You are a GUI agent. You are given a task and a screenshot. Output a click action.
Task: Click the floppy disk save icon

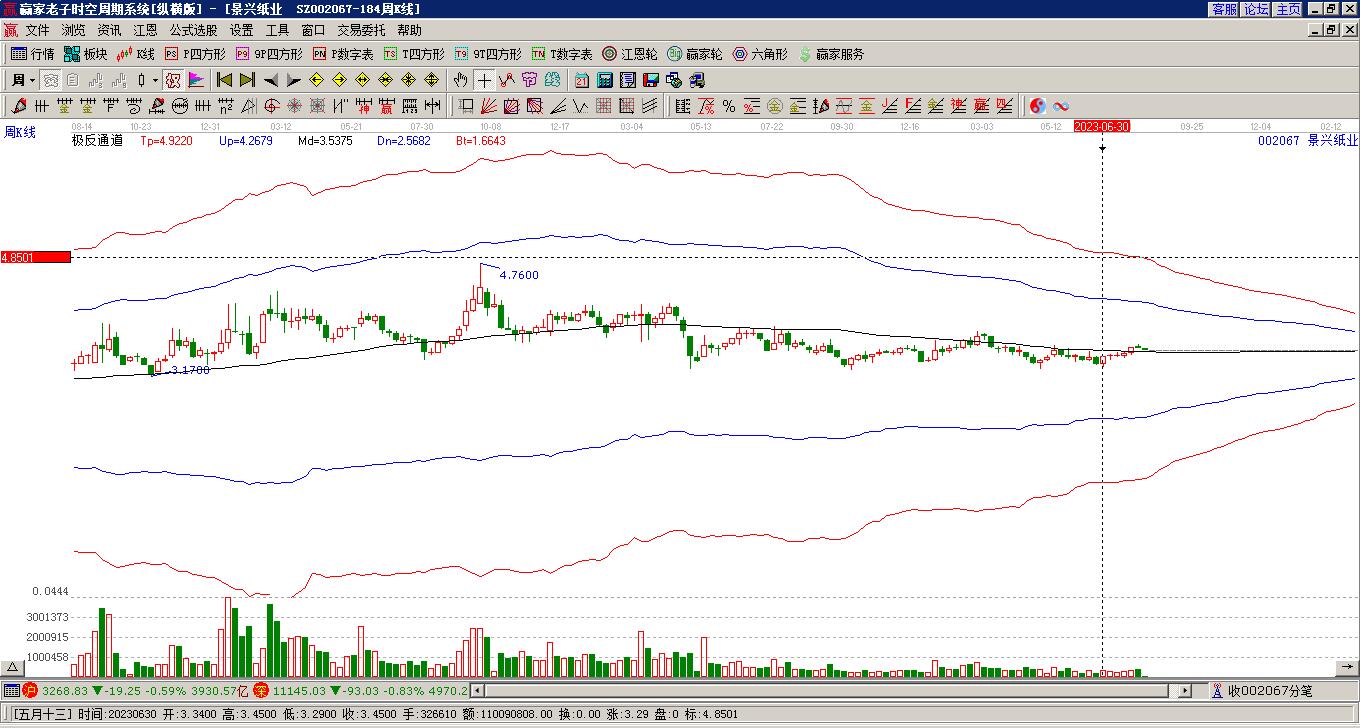coord(651,80)
